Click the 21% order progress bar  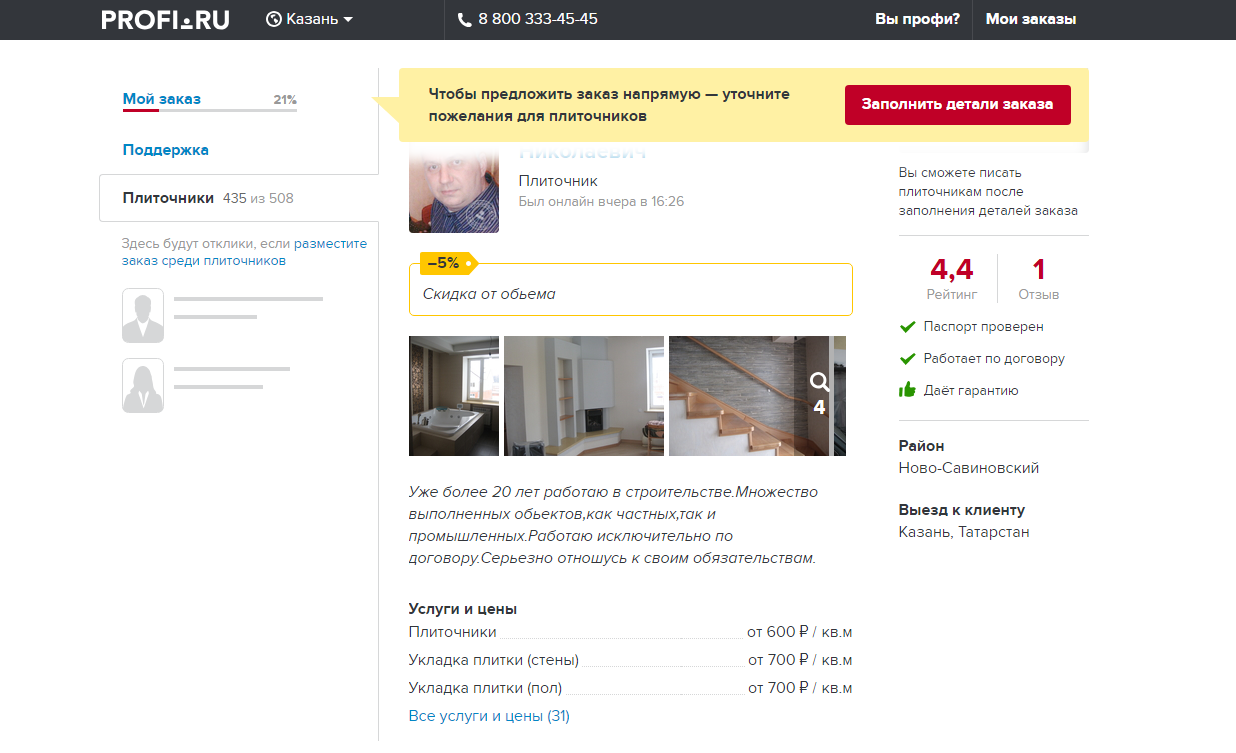coord(209,110)
